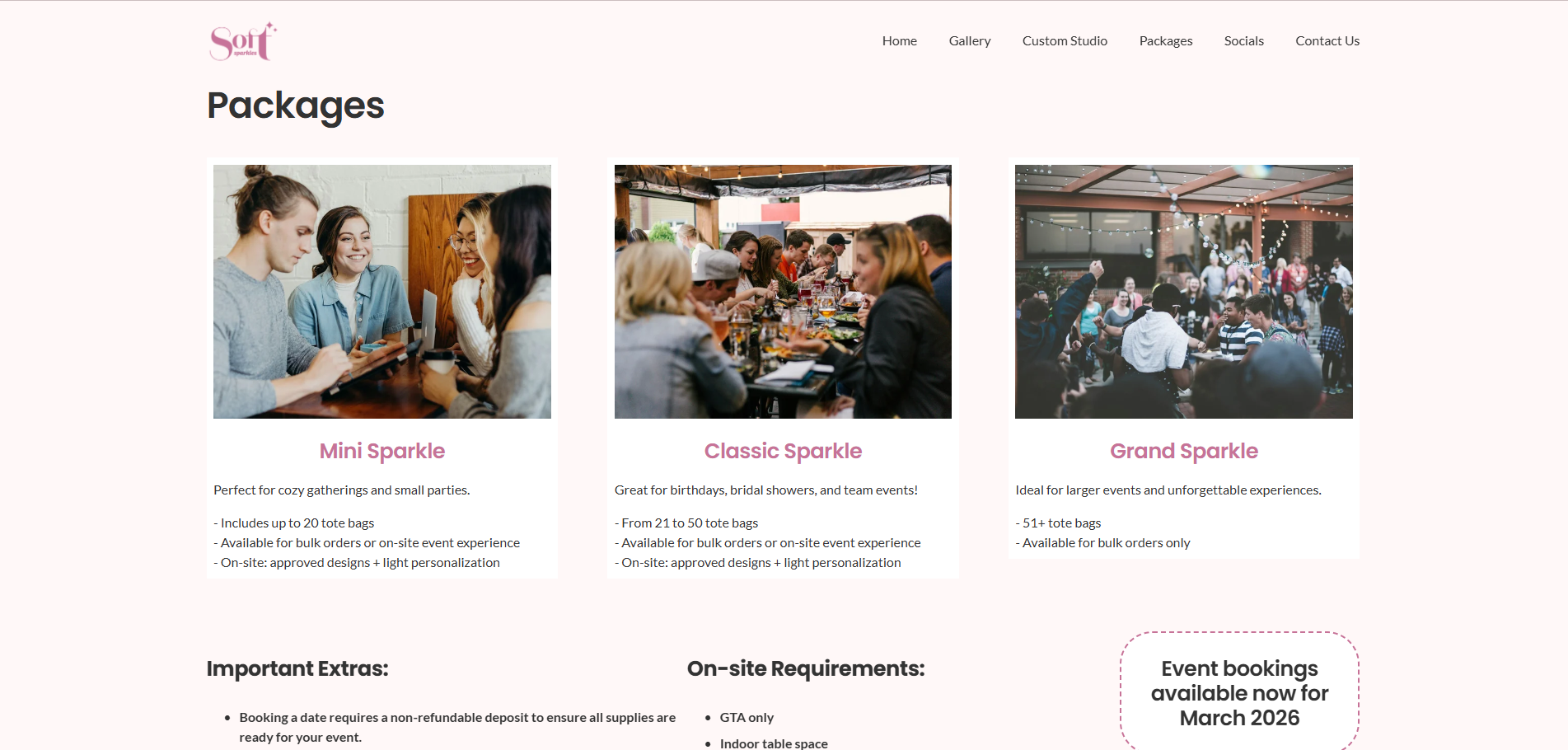Open the Socials navigation link
Viewport: 1568px width, 750px height.
coord(1243,41)
